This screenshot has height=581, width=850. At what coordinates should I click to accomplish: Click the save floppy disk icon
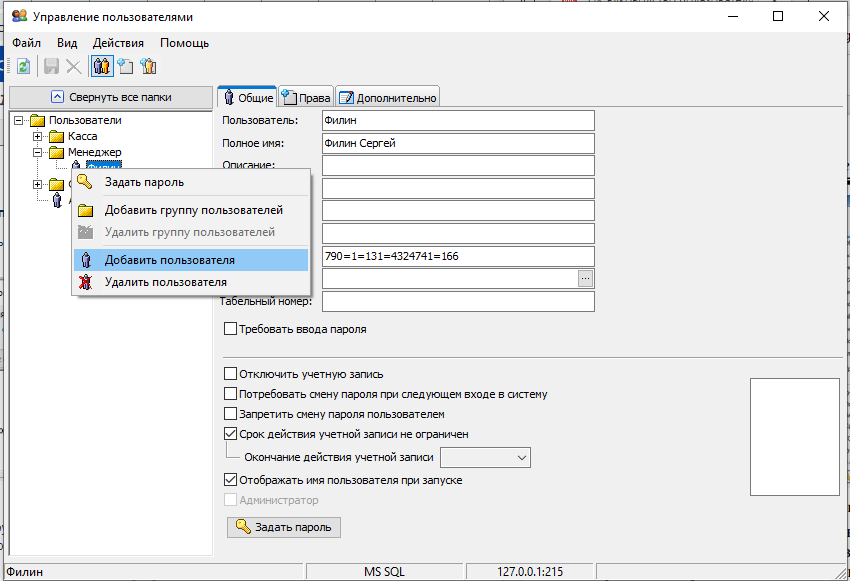click(x=51, y=67)
